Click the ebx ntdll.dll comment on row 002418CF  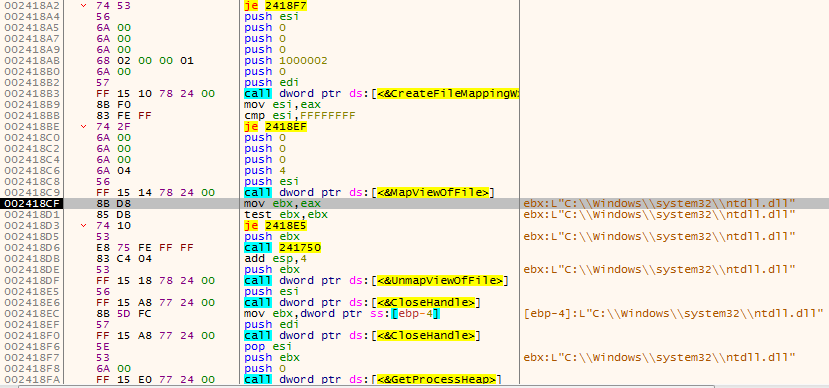click(659, 204)
